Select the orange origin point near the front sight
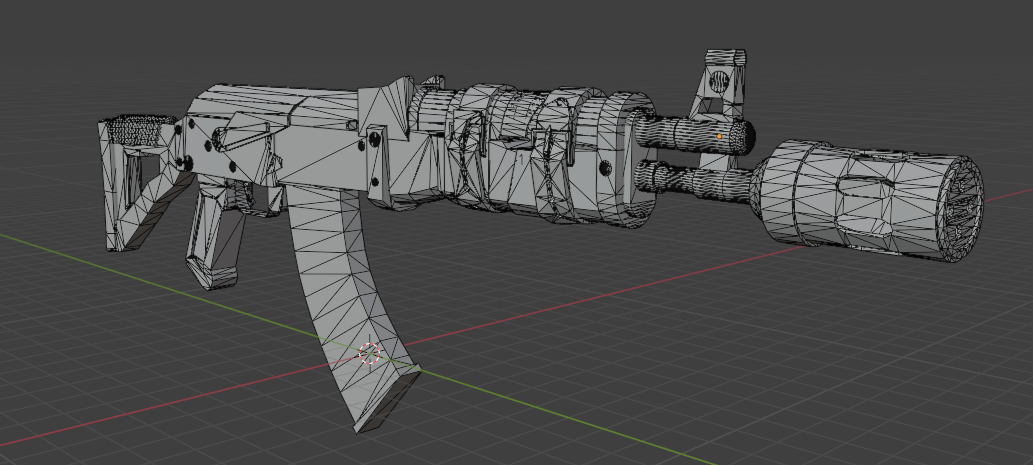The width and height of the screenshot is (1033, 465). 719,134
